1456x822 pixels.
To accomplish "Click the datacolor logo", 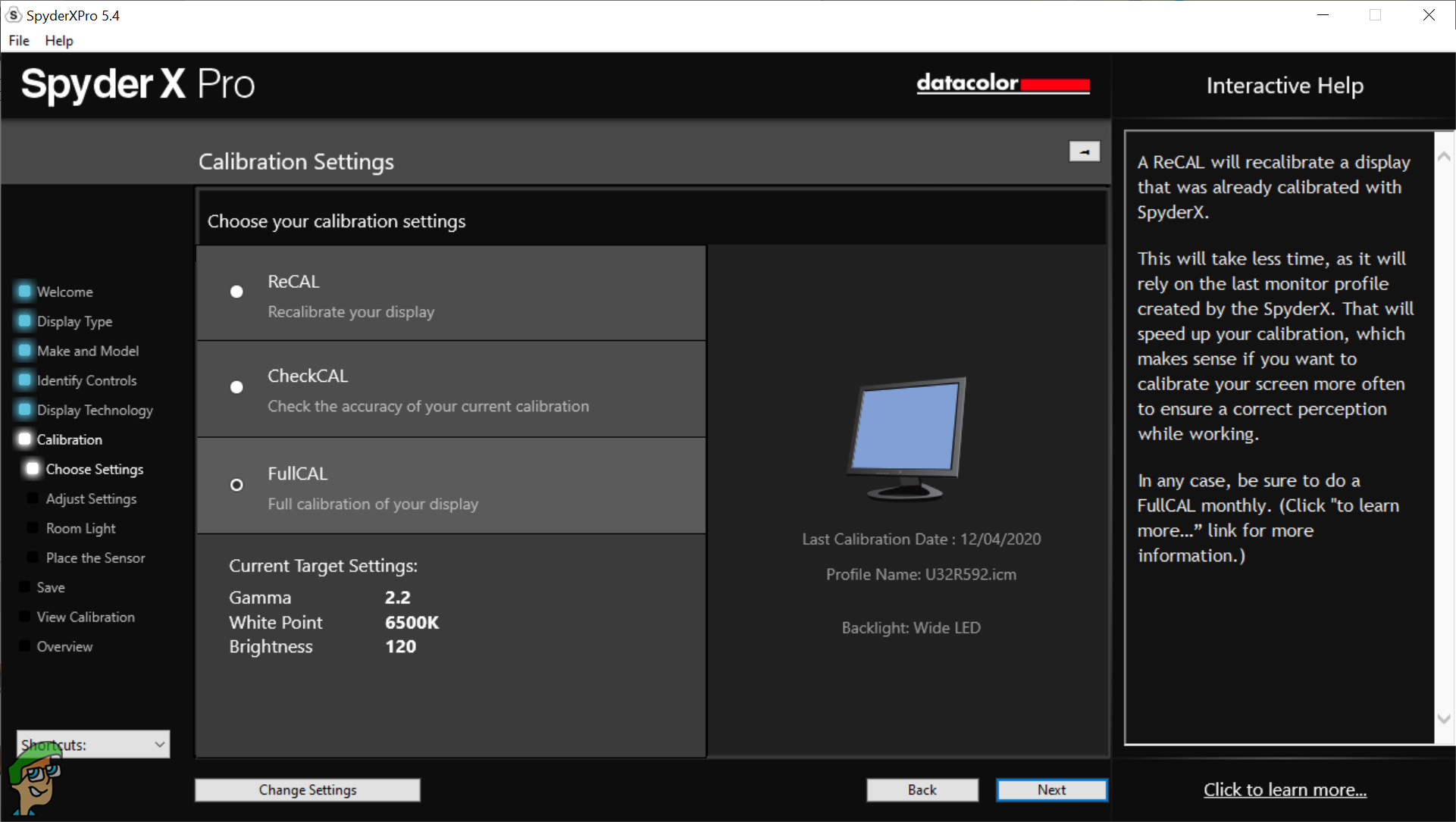I will (x=1002, y=83).
